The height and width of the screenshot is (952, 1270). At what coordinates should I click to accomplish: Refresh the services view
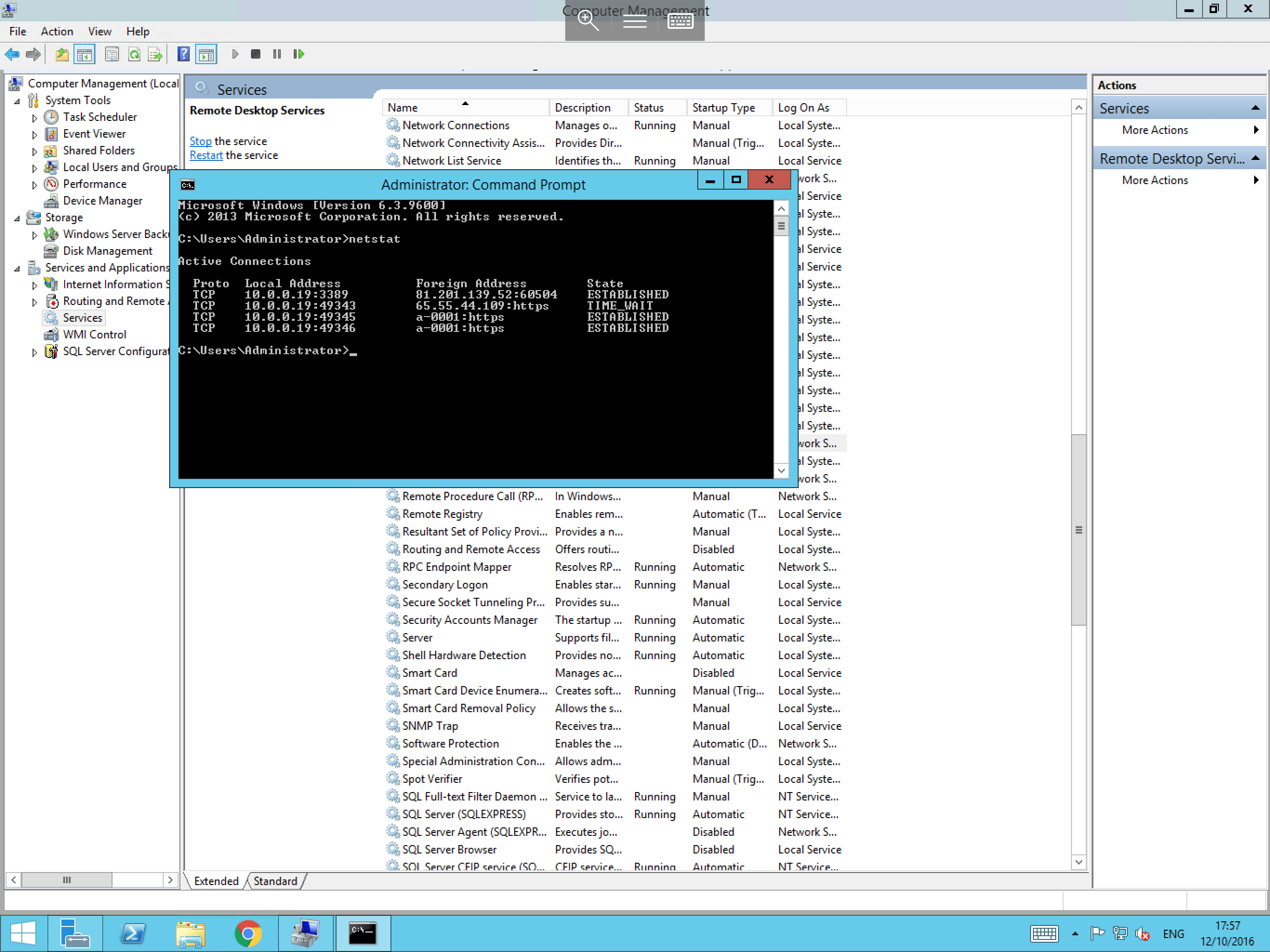134,54
